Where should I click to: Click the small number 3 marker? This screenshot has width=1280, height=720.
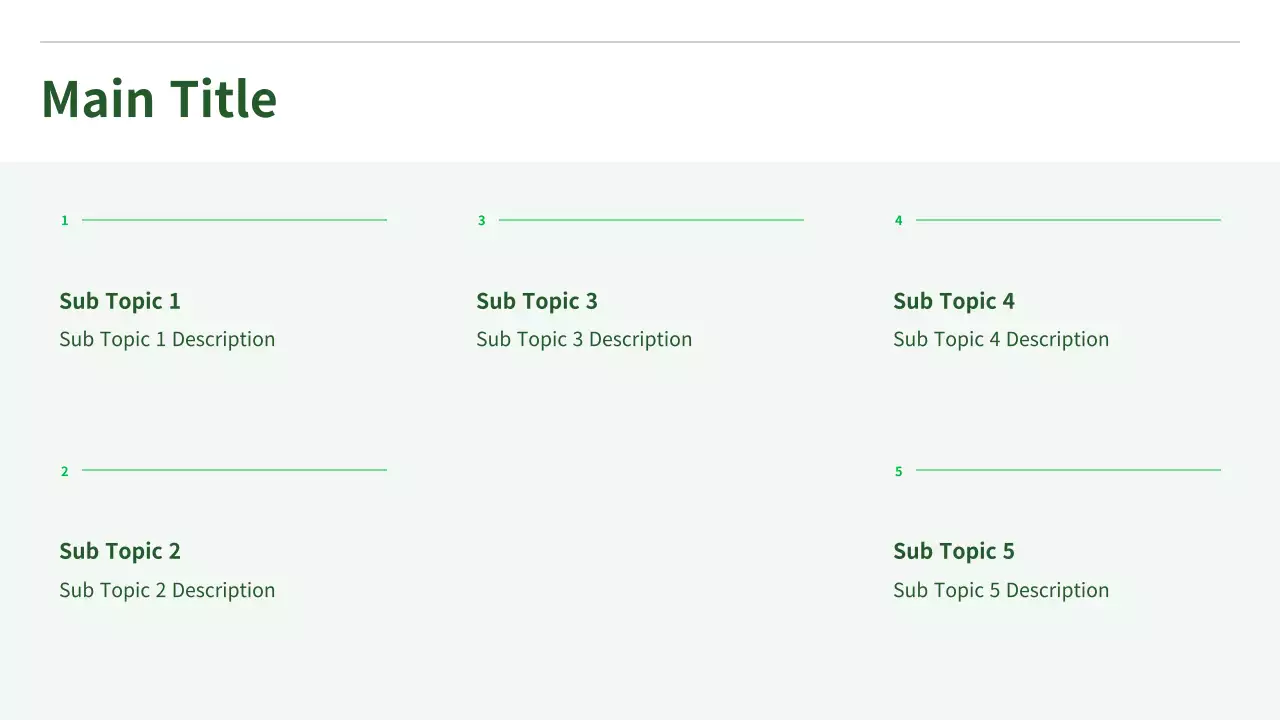[481, 221]
